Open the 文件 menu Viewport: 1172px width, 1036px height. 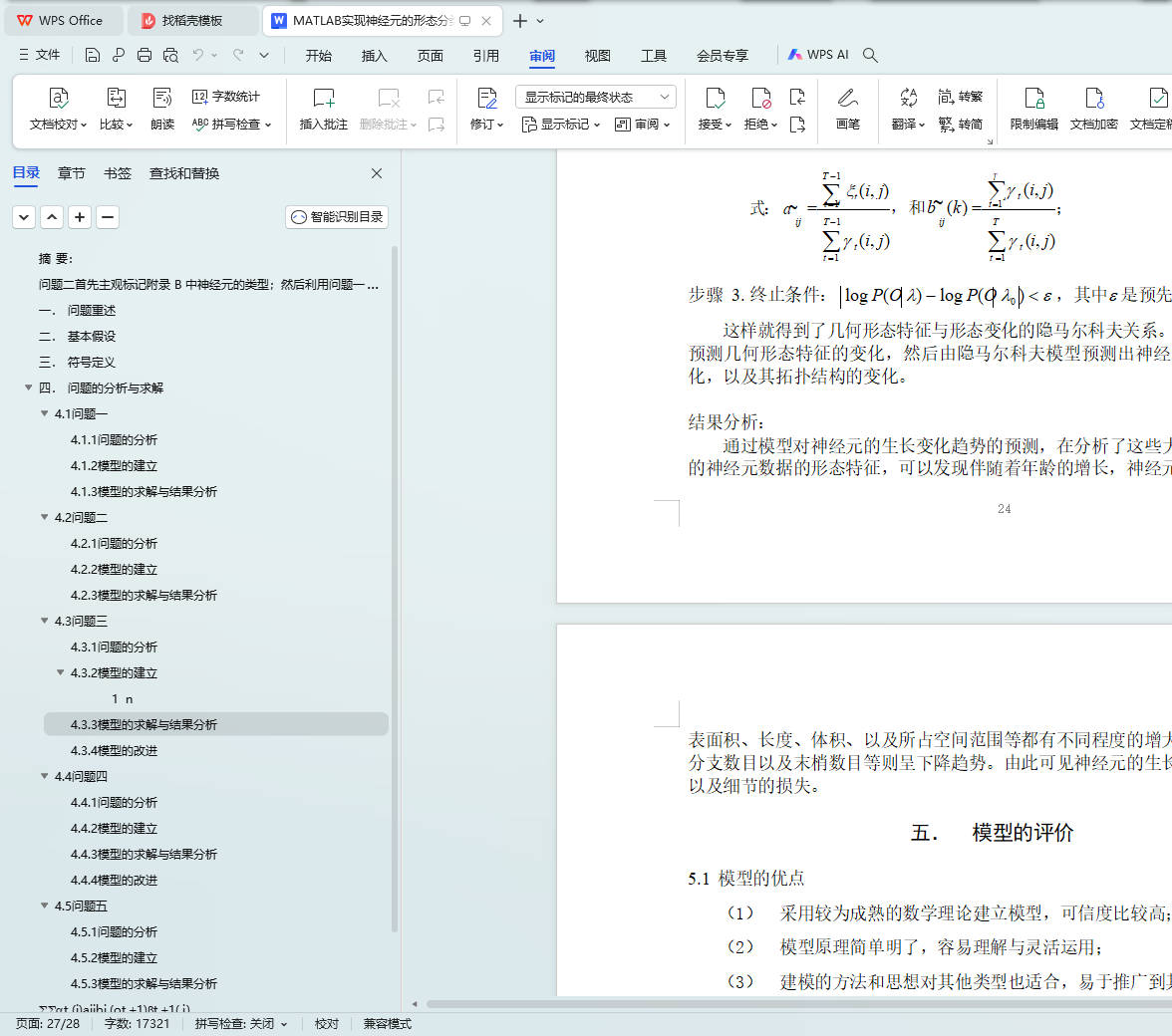[x=39, y=55]
